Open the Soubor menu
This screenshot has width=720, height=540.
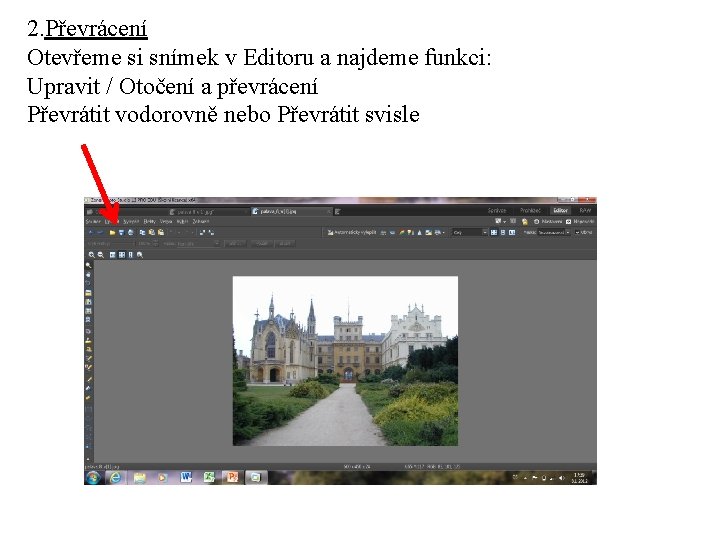pos(93,221)
